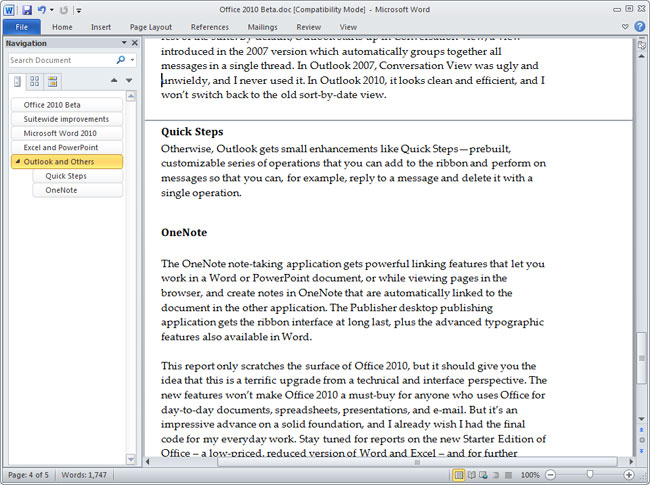Toggle the ribbon with the minimize caret
The width and height of the screenshot is (650, 485).
tap(625, 27)
